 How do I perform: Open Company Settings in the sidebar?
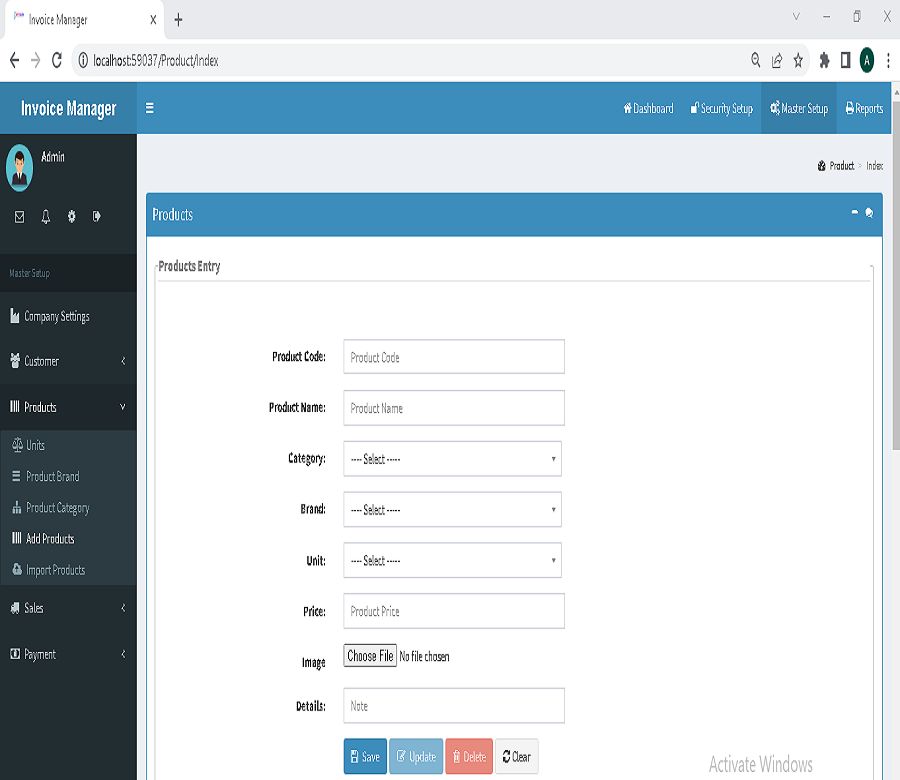(68, 316)
